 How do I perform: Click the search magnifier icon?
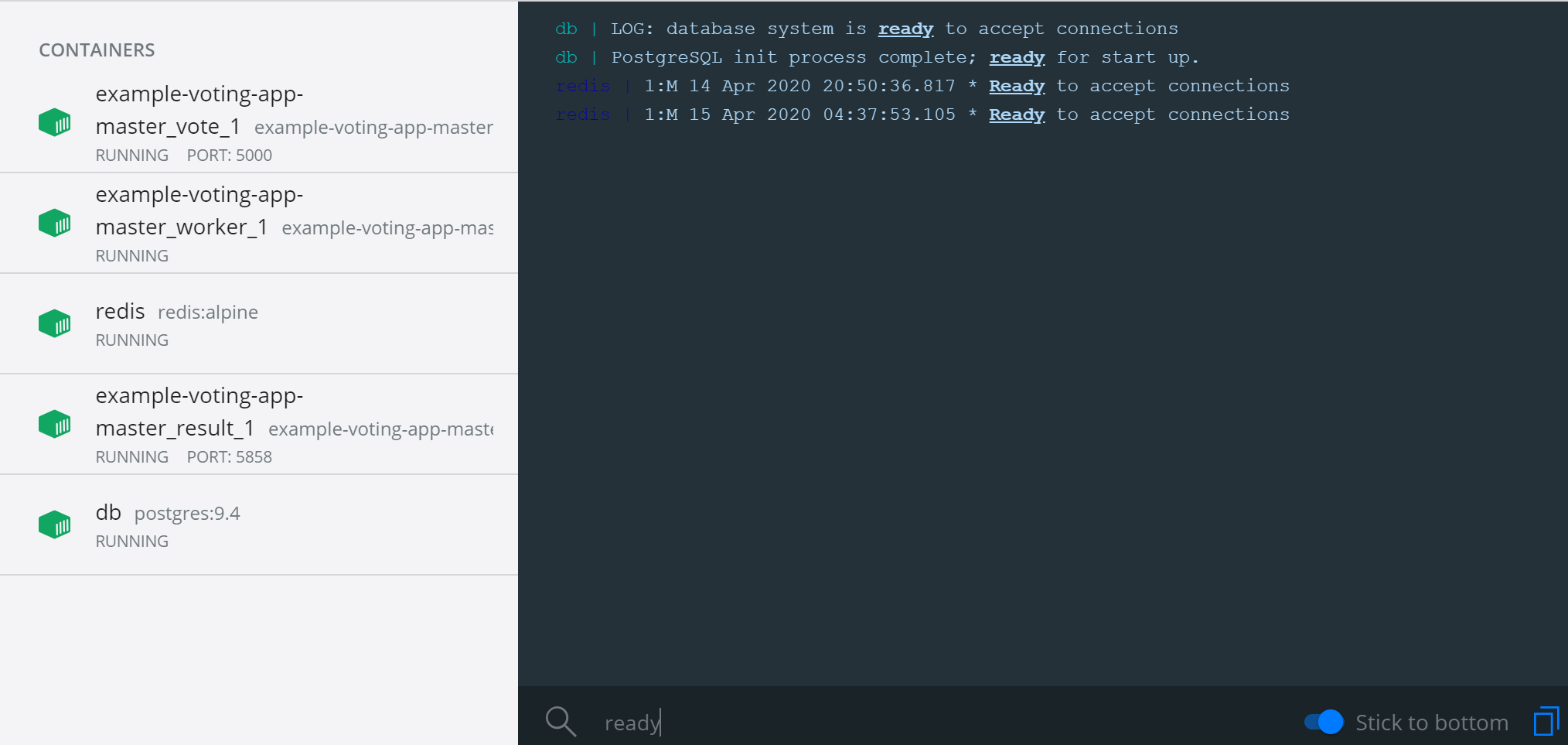(560, 720)
